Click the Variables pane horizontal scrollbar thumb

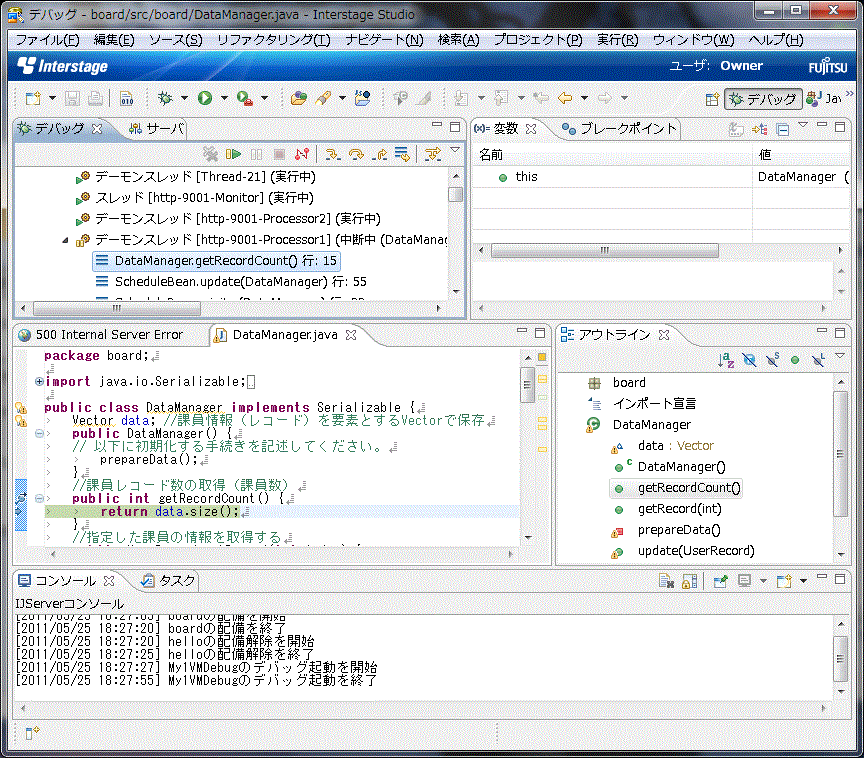pyautogui.click(x=604, y=251)
